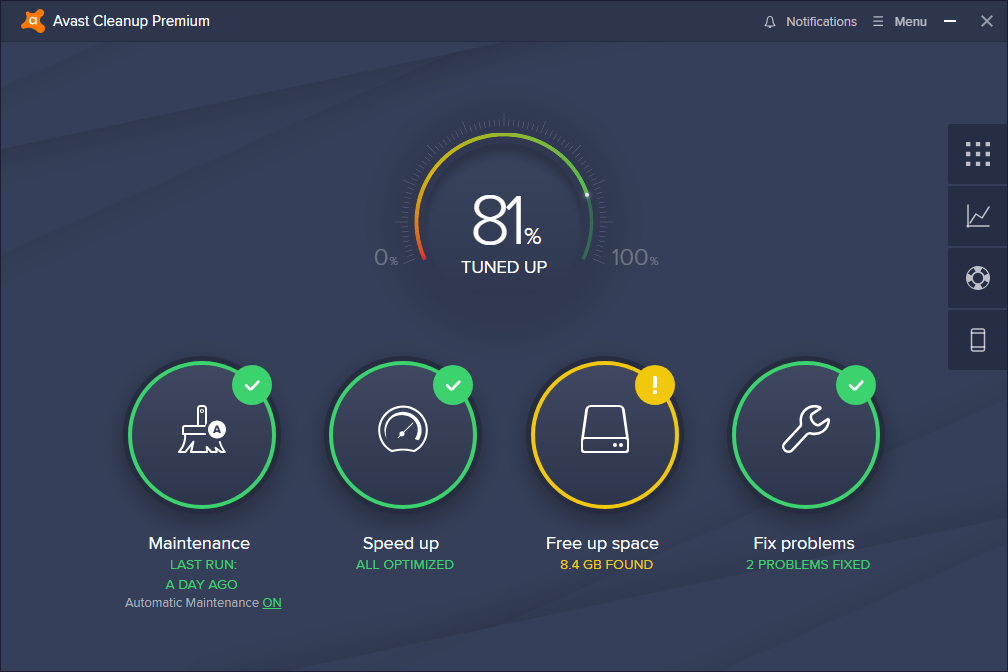Click the Free up space disk icon

click(x=605, y=433)
